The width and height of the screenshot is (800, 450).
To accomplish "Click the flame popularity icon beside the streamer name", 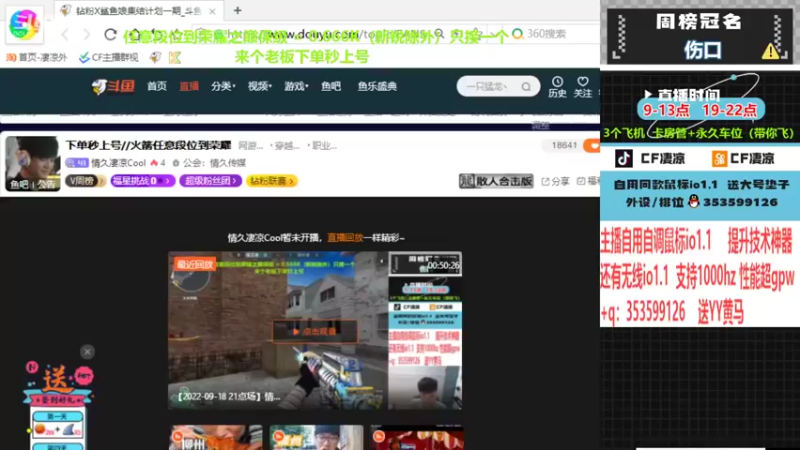I will [154, 163].
